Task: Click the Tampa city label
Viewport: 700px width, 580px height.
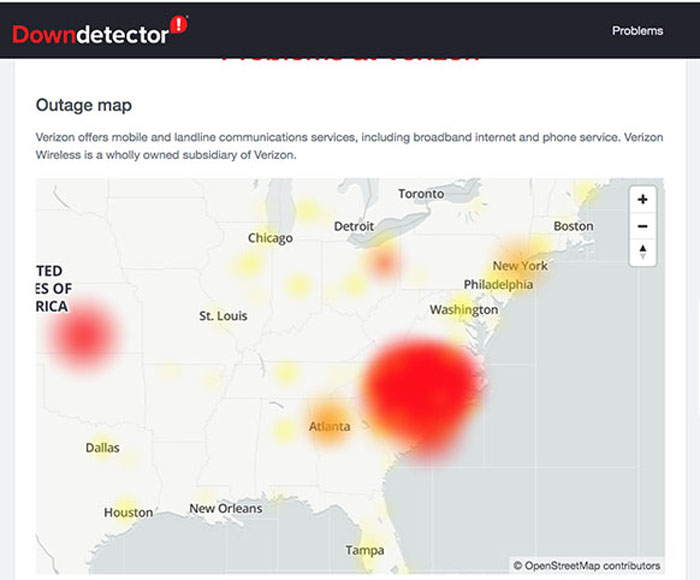Action: pyautogui.click(x=364, y=550)
